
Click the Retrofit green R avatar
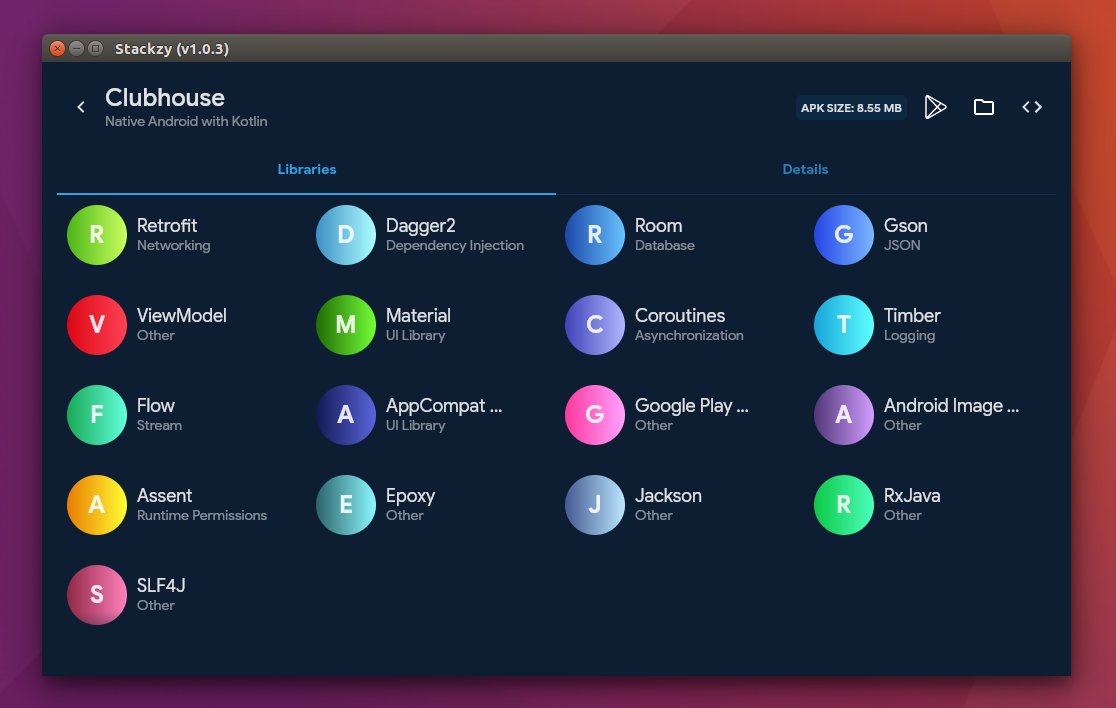(97, 235)
